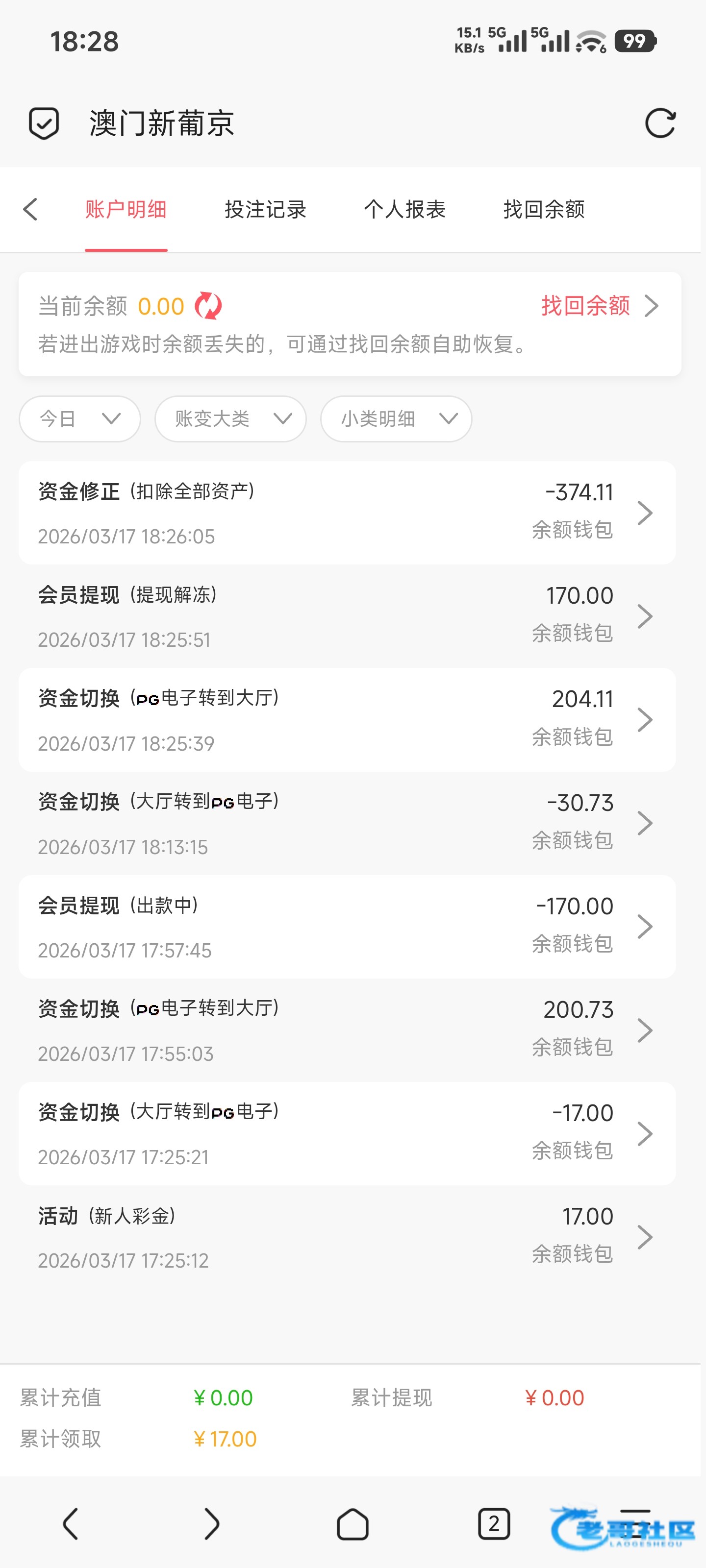706x1568 pixels.
Task: Refresh current balance with red circular icon
Action: click(208, 306)
